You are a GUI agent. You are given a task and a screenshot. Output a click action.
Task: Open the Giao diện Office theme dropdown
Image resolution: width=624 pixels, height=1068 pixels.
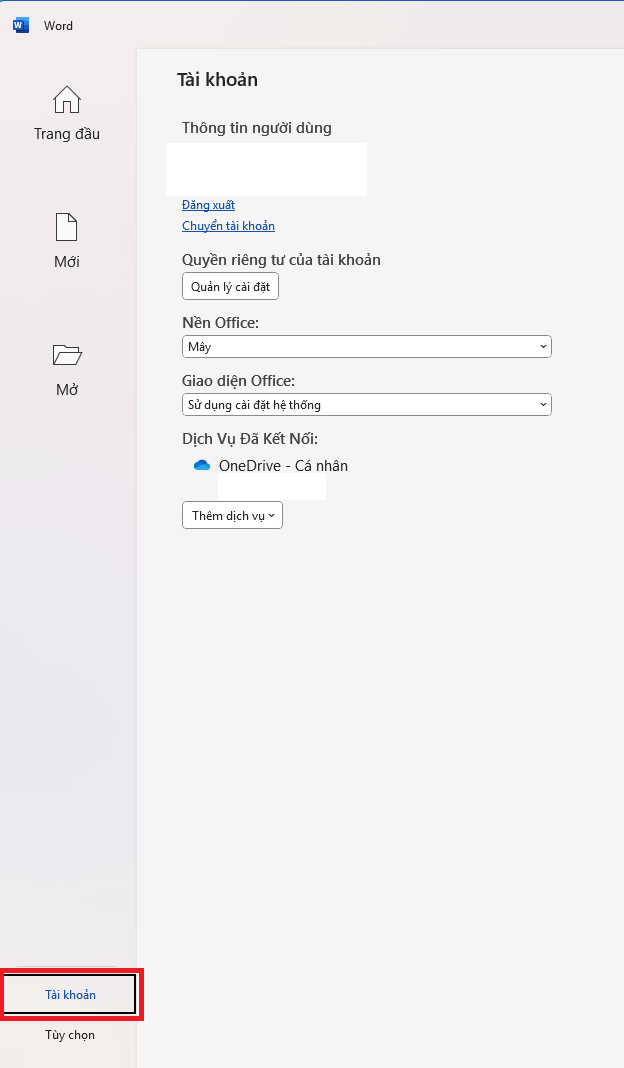tap(366, 405)
